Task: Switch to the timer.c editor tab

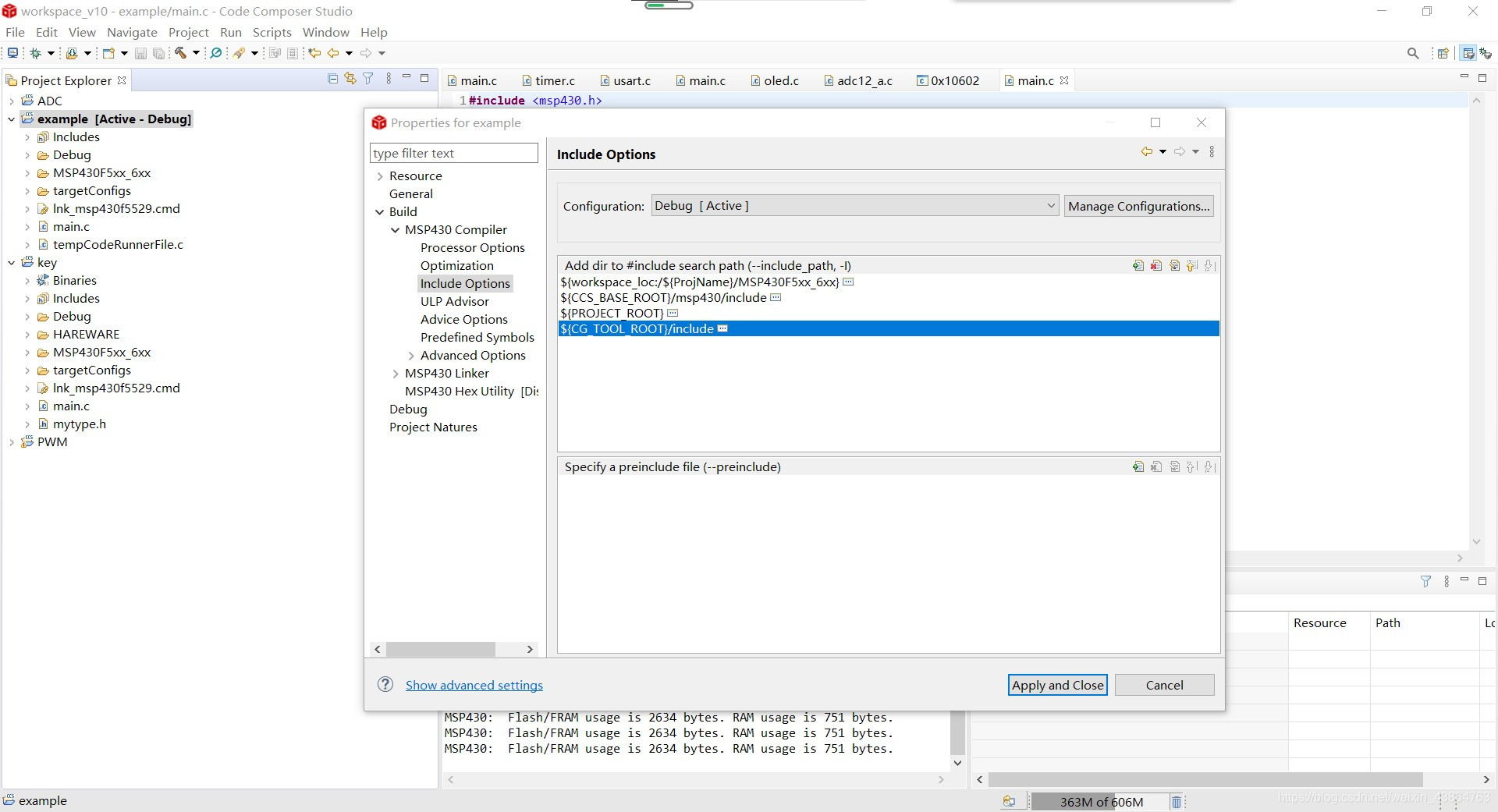Action: [548, 80]
